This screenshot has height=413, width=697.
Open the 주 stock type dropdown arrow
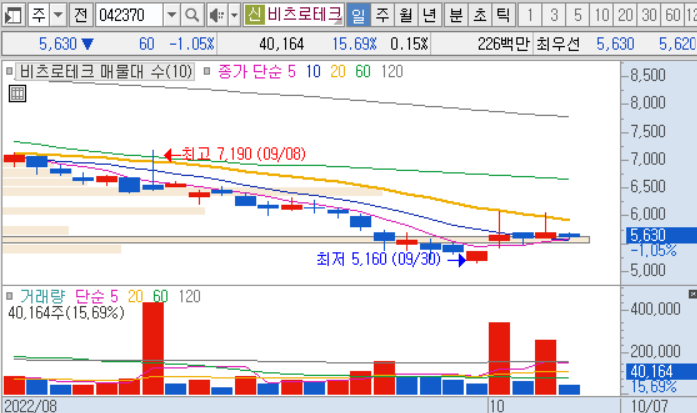click(58, 15)
